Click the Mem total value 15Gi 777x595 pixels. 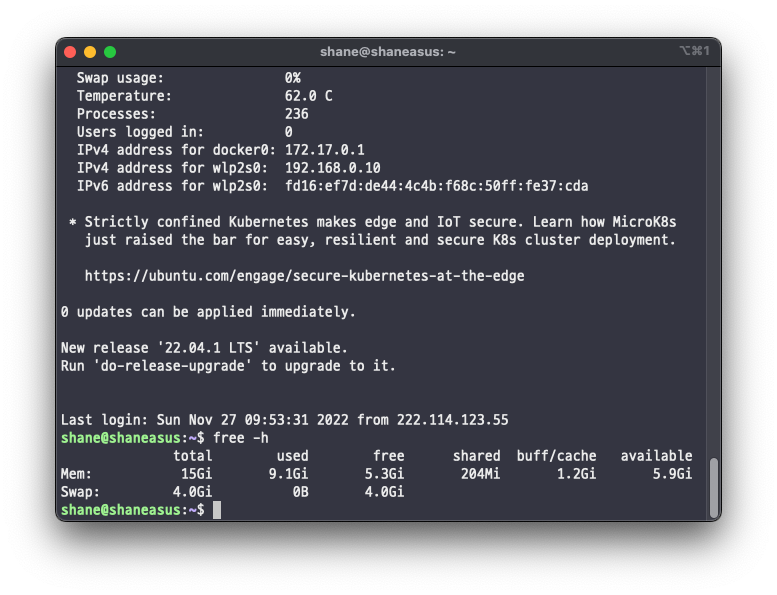pyautogui.click(x=197, y=474)
